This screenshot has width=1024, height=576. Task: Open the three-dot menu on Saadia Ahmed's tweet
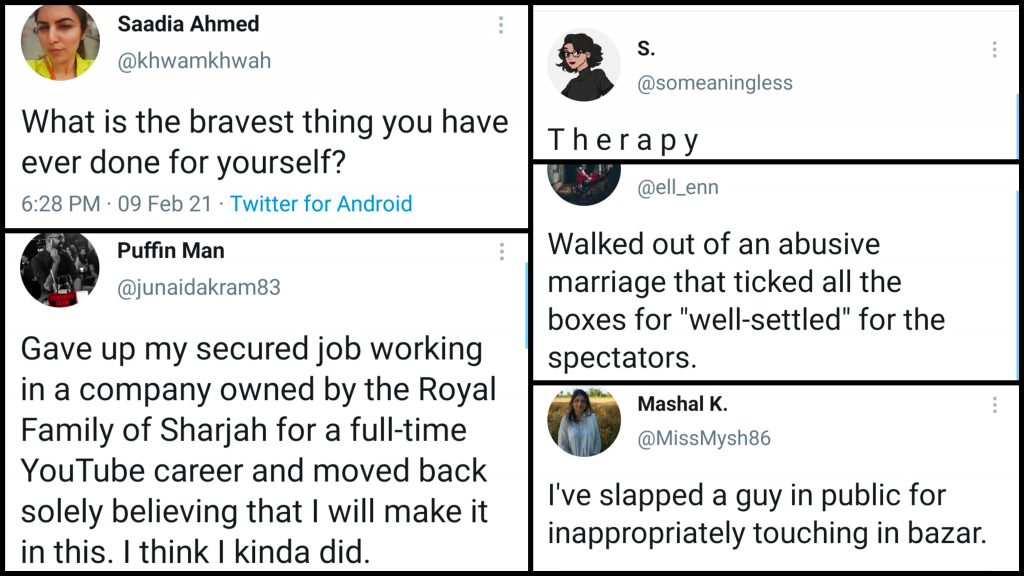click(501, 26)
